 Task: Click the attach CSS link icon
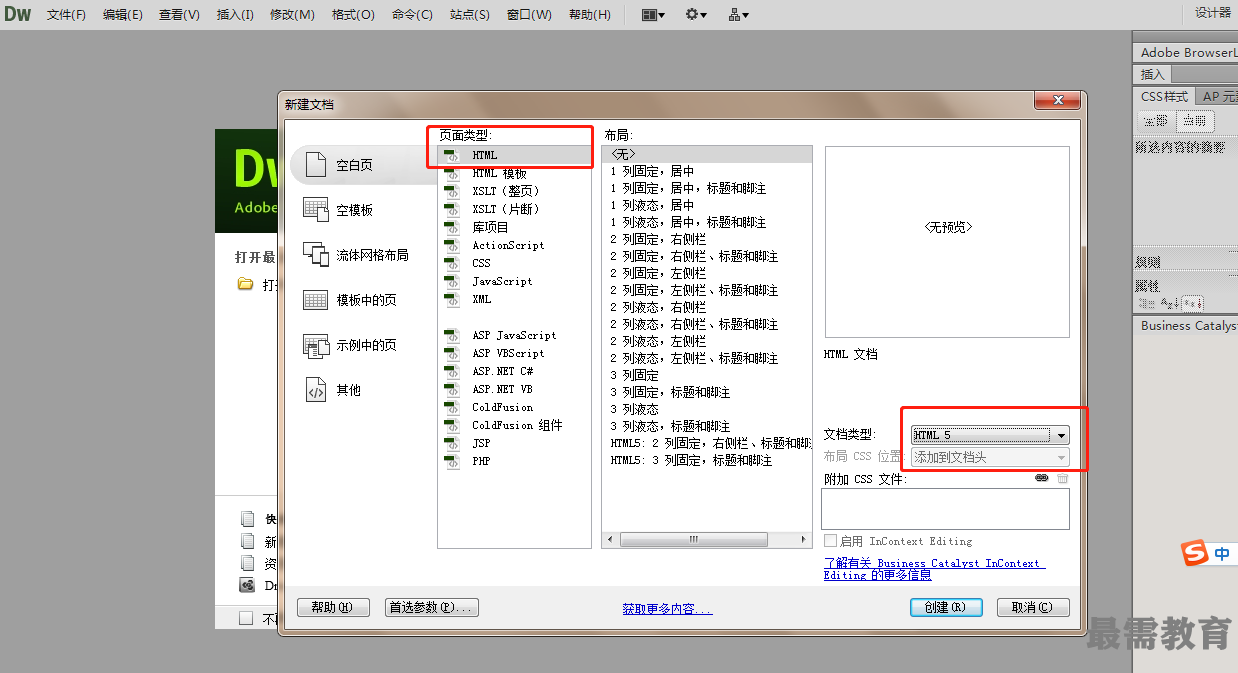click(1042, 479)
